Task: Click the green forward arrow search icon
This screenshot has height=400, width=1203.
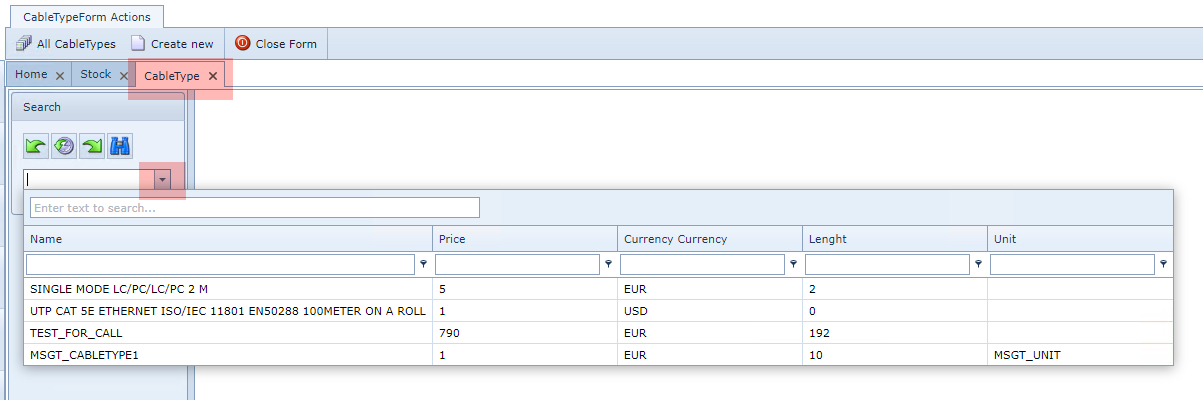Action: point(92,146)
